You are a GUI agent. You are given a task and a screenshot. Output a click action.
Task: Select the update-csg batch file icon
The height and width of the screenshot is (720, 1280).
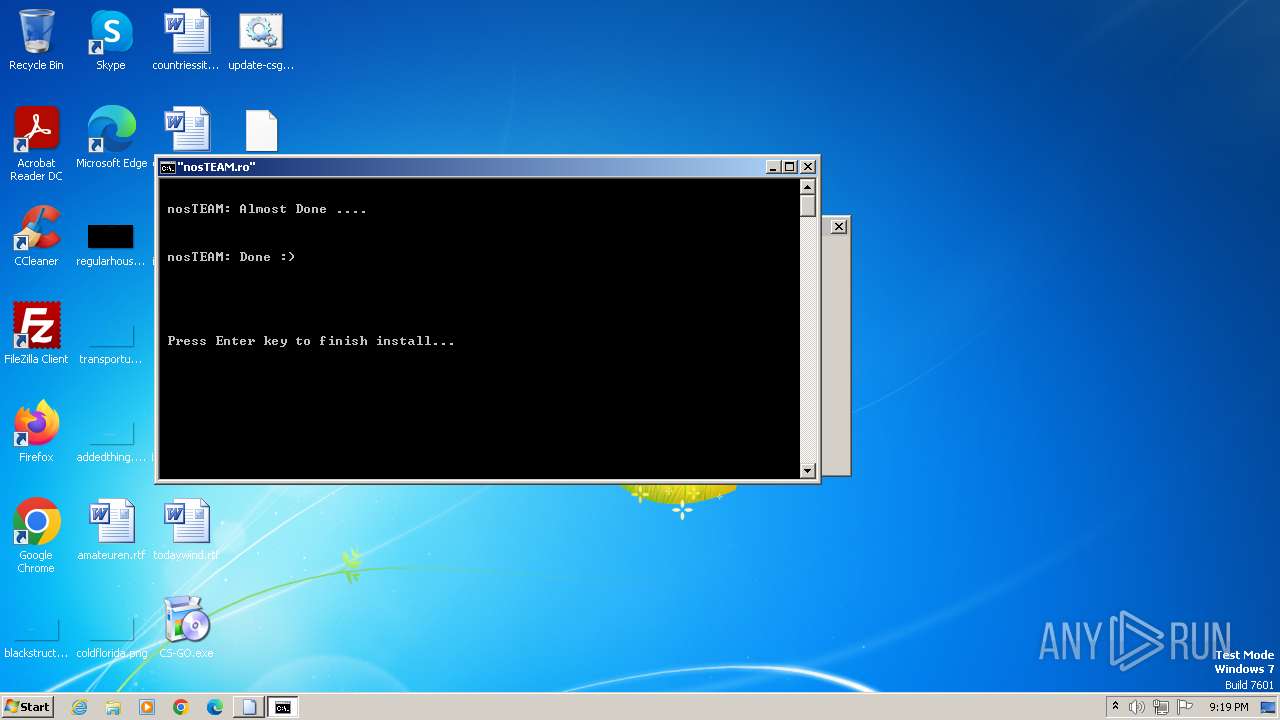tap(261, 40)
